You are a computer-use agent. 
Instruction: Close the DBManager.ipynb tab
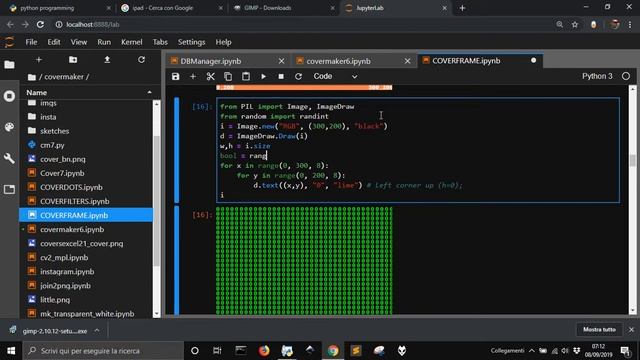tap(281, 61)
